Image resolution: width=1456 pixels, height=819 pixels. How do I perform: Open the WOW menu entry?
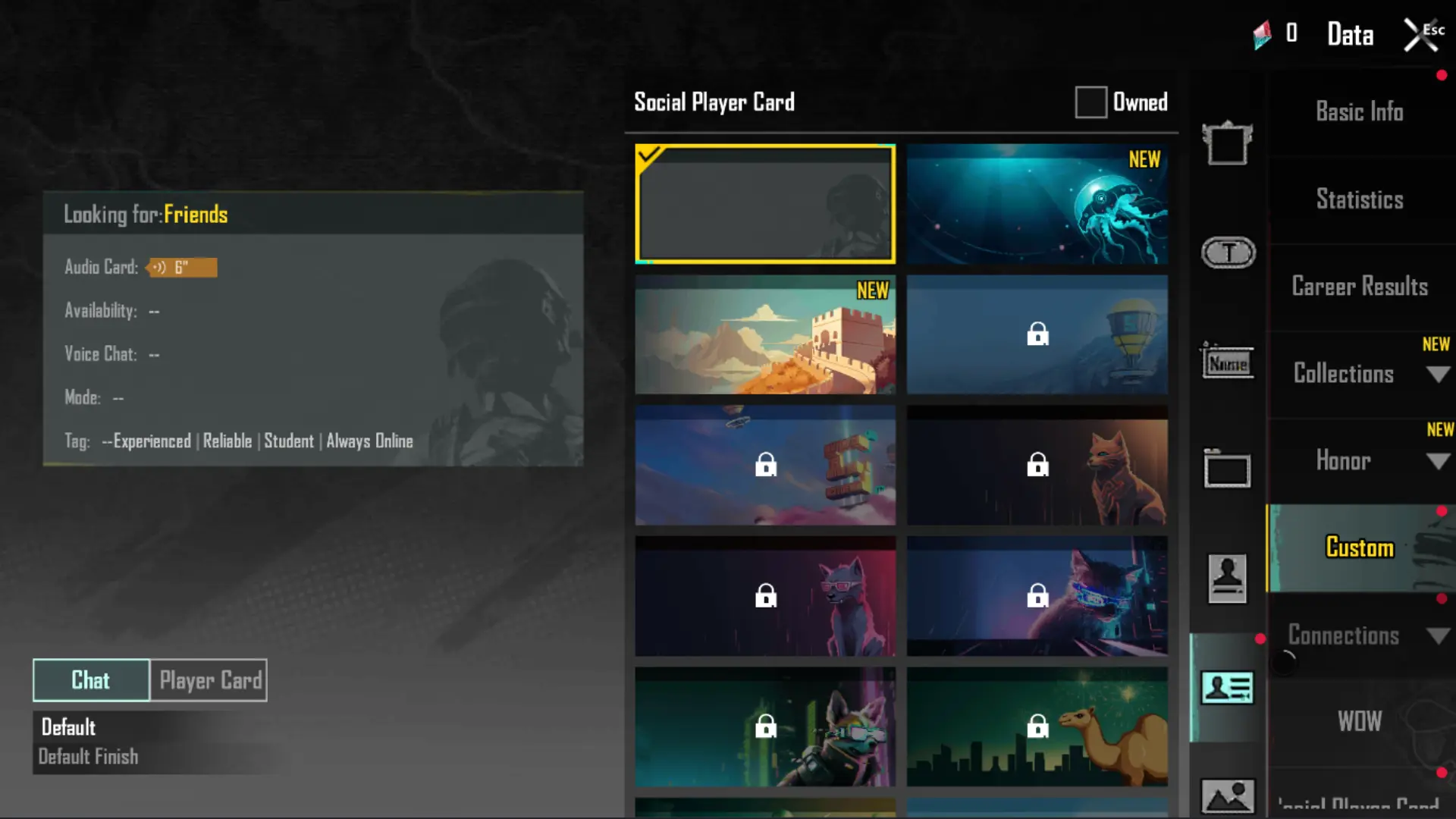pos(1360,721)
